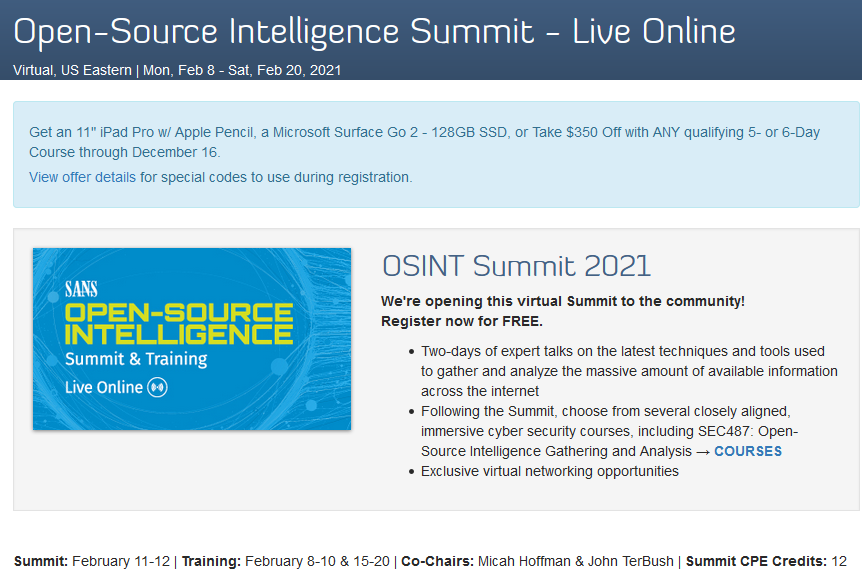Select the 'Register now for FREE.' text
Viewport: 862px width, 588px height.
[x=462, y=321]
